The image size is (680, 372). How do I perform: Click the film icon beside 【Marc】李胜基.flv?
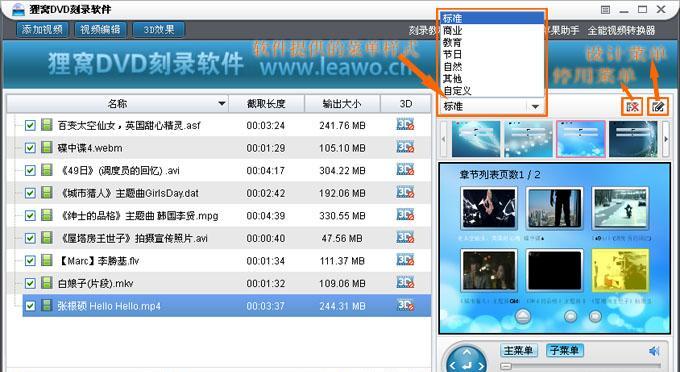coord(46,260)
